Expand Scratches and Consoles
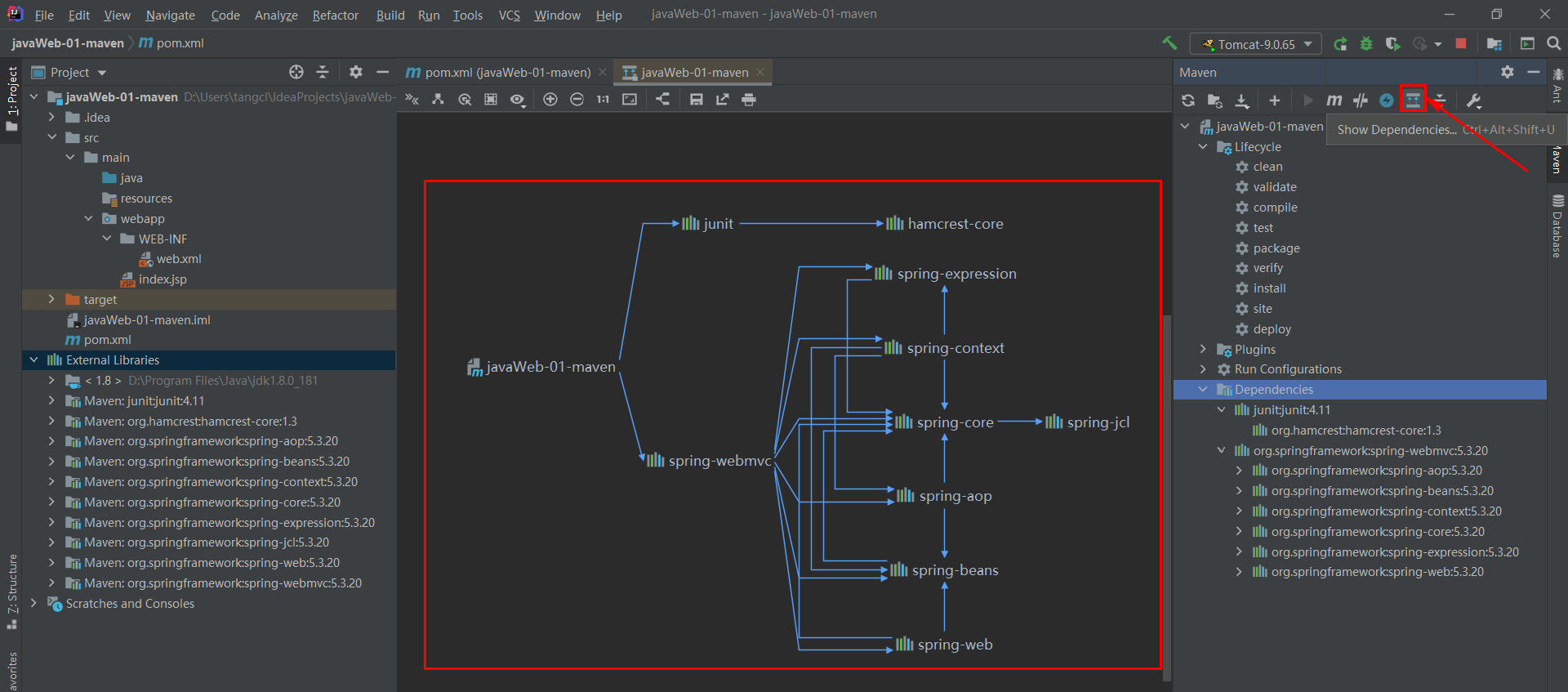The height and width of the screenshot is (692, 1568). click(x=33, y=603)
